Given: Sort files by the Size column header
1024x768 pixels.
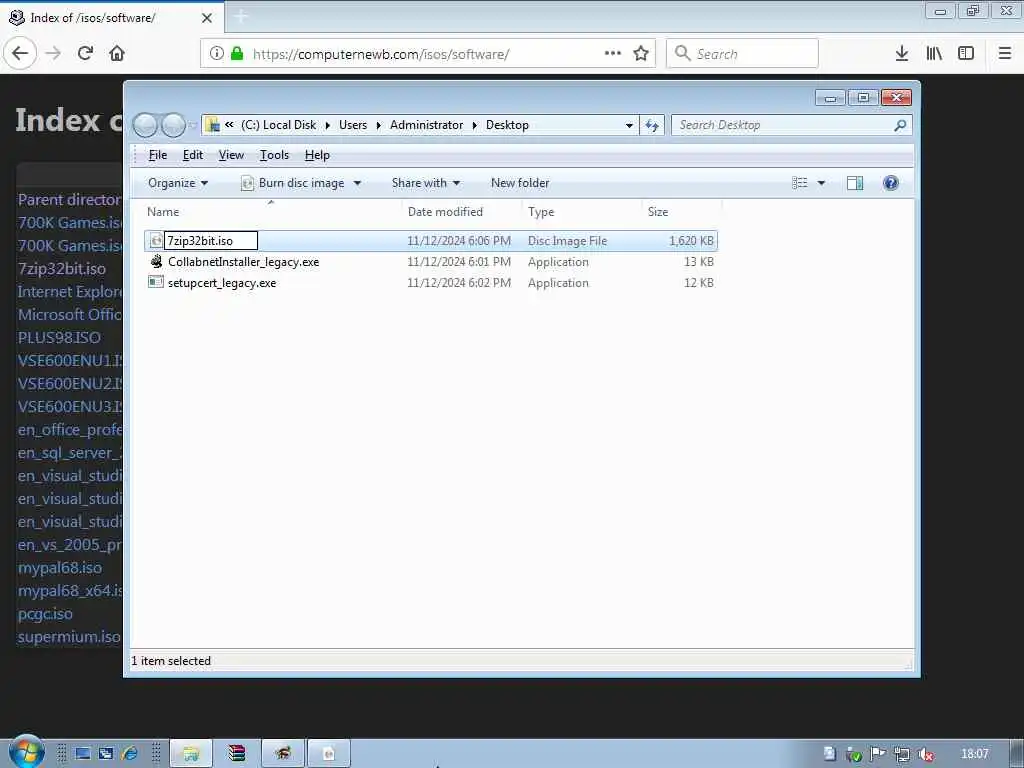Looking at the screenshot, I should (x=681, y=212).
